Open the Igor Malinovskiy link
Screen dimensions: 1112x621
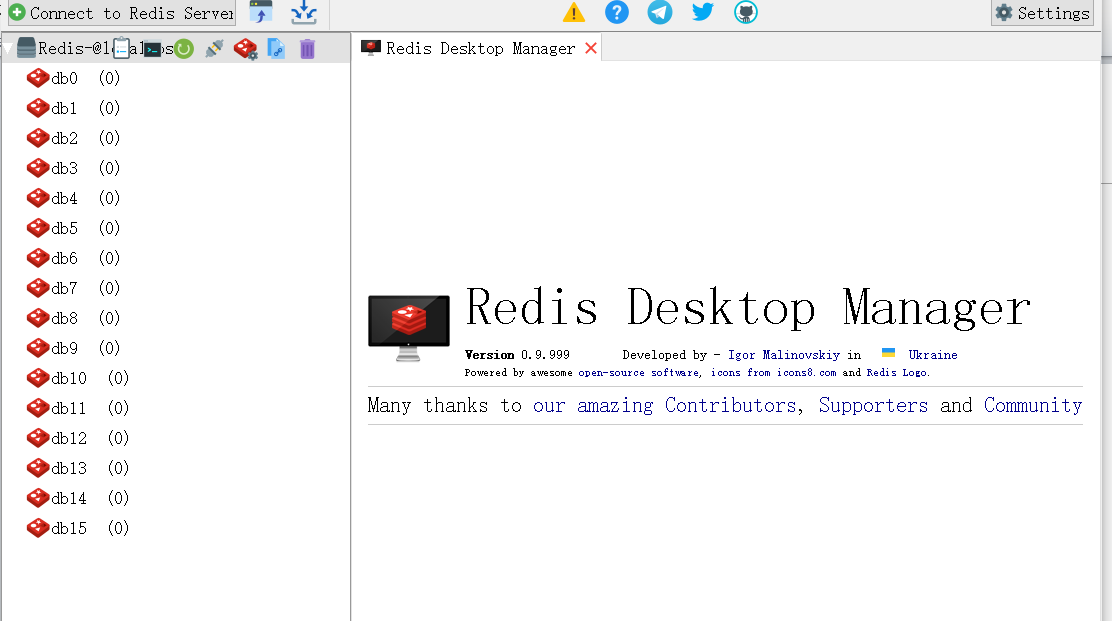tap(784, 355)
